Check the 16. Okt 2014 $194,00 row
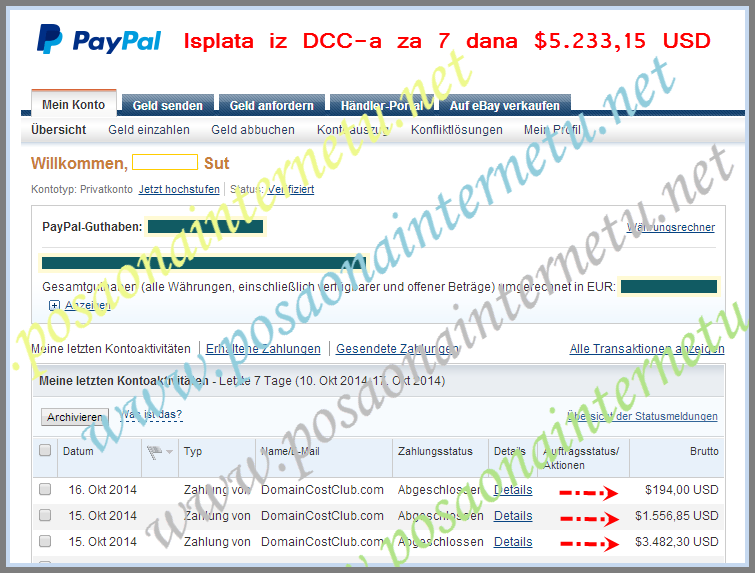 45,489
